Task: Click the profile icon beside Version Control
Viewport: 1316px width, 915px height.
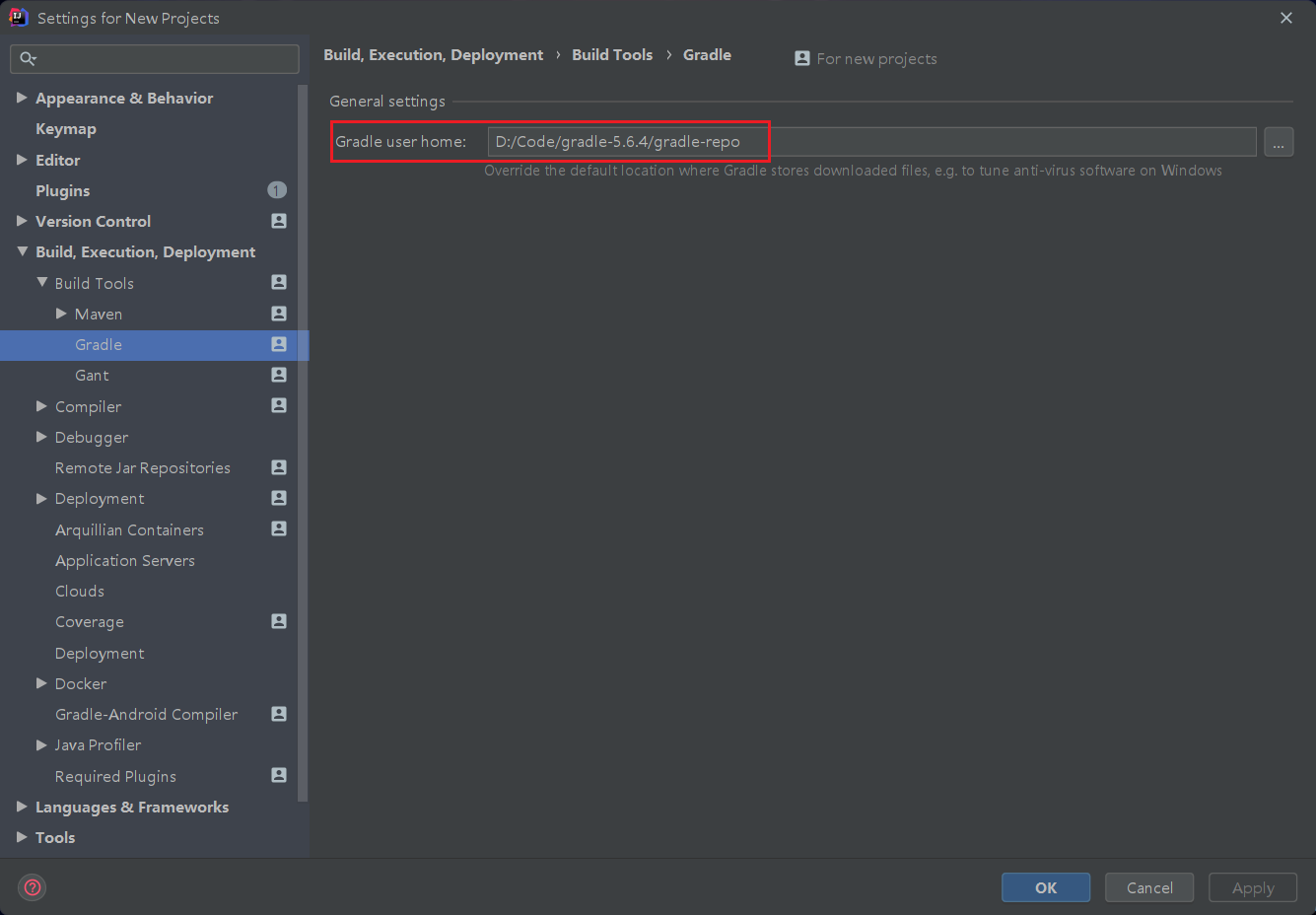Action: point(279,221)
